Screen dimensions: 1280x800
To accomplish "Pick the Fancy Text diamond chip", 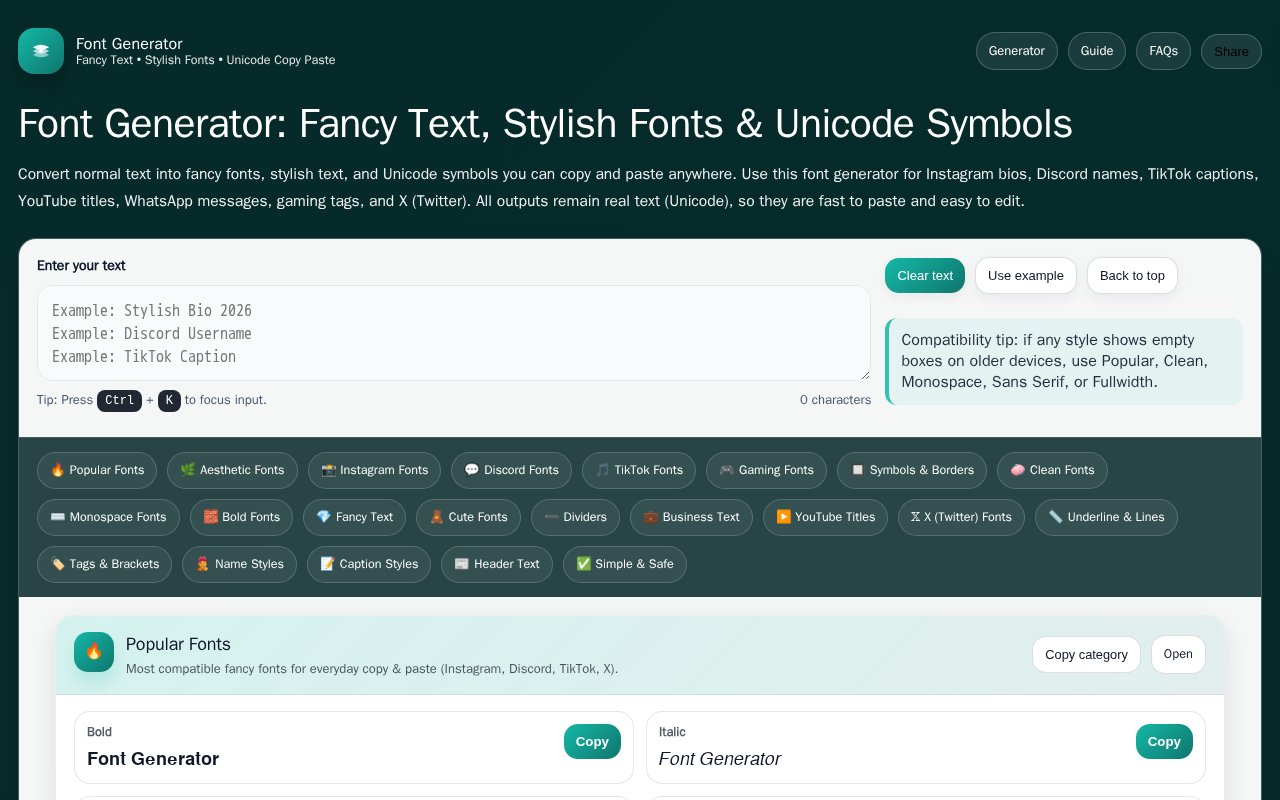I will coord(354,517).
